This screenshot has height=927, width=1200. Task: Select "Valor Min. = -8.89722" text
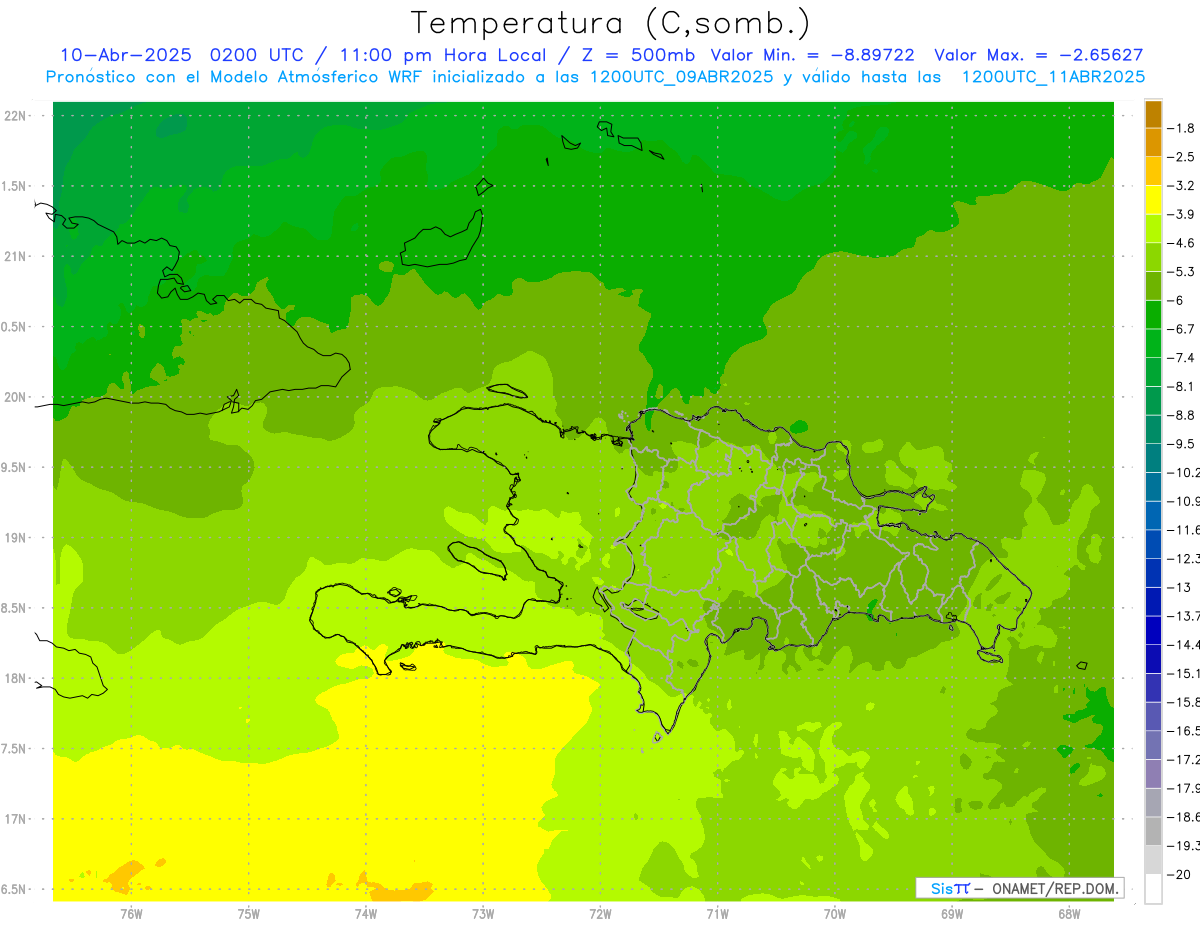point(812,55)
